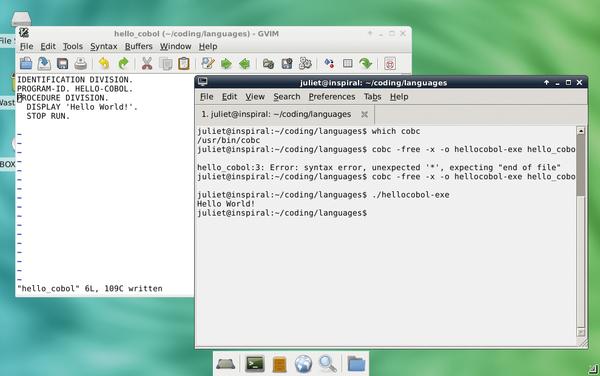Click the terminal scrollbar down arrow
Image resolution: width=600 pixels, height=376 pixels.
point(580,332)
